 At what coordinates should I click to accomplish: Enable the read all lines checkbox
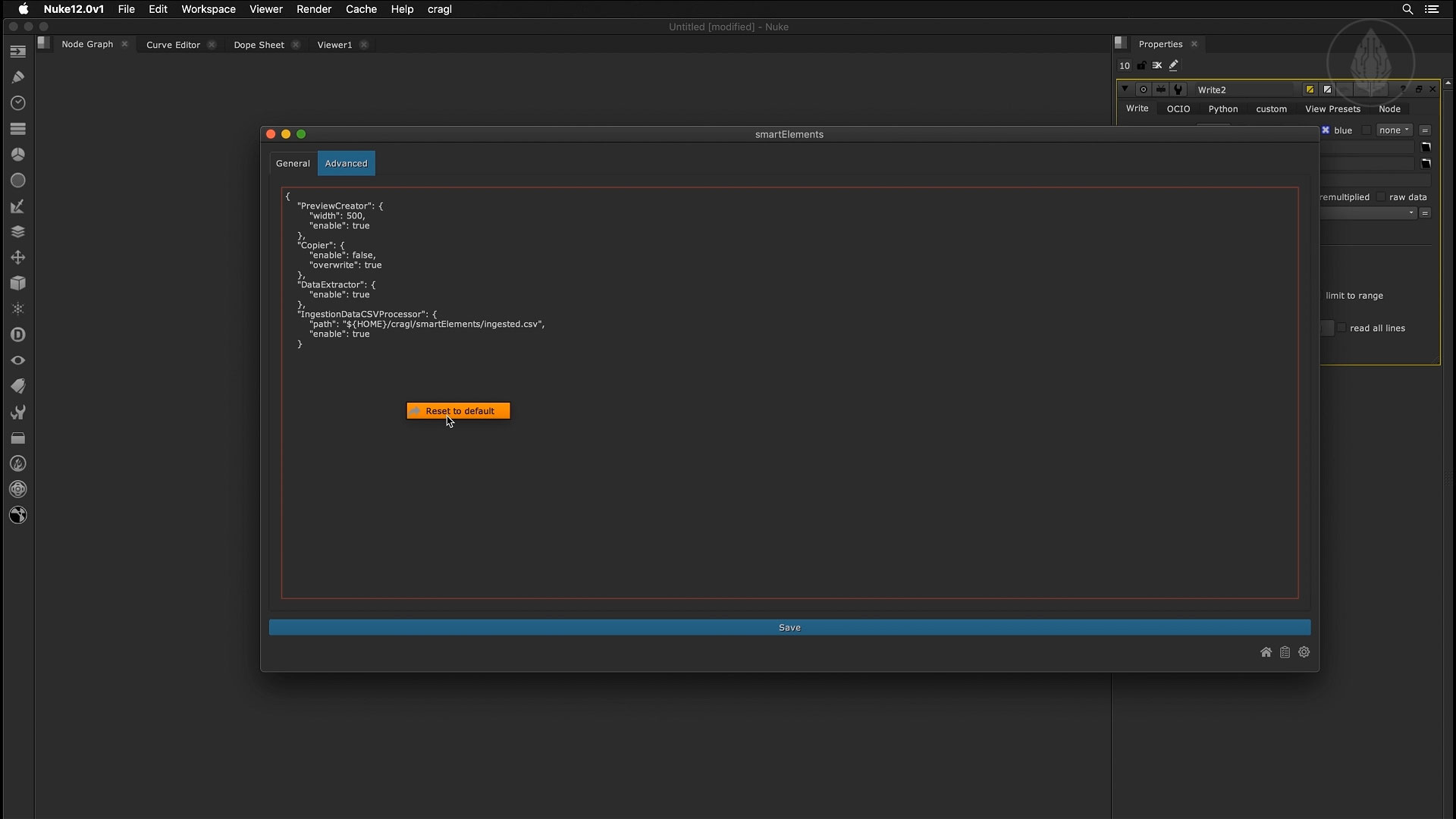pos(1341,328)
